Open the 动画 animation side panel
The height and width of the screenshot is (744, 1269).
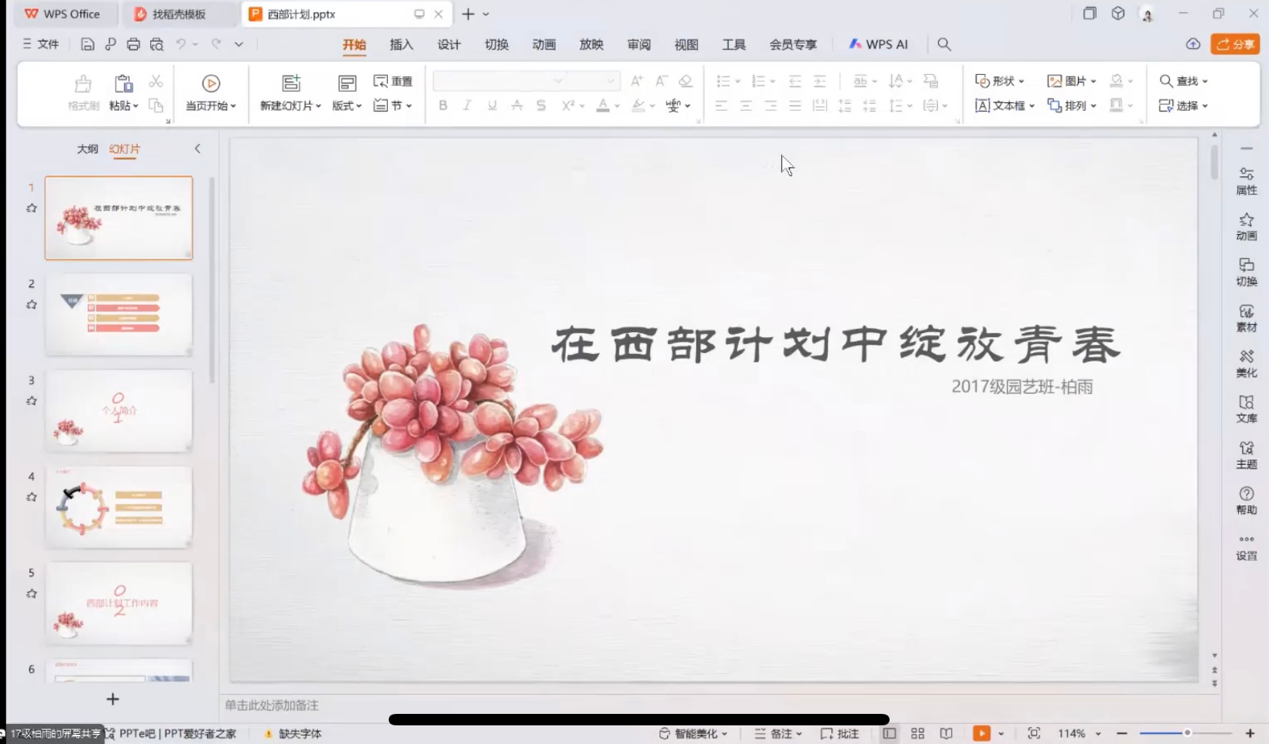1246,225
